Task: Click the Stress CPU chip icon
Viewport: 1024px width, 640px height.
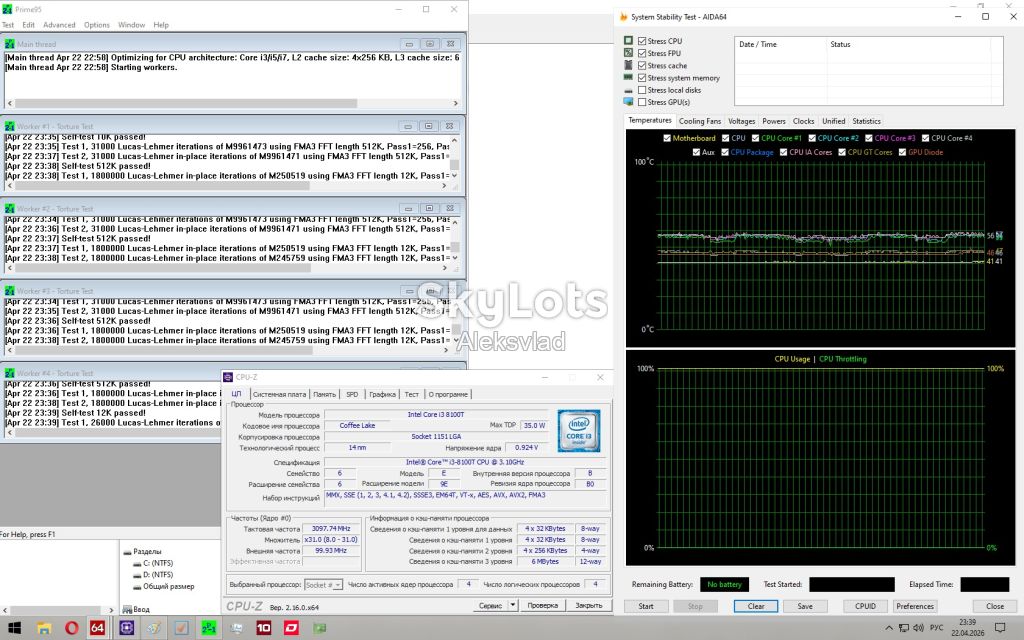Action: 628,40
